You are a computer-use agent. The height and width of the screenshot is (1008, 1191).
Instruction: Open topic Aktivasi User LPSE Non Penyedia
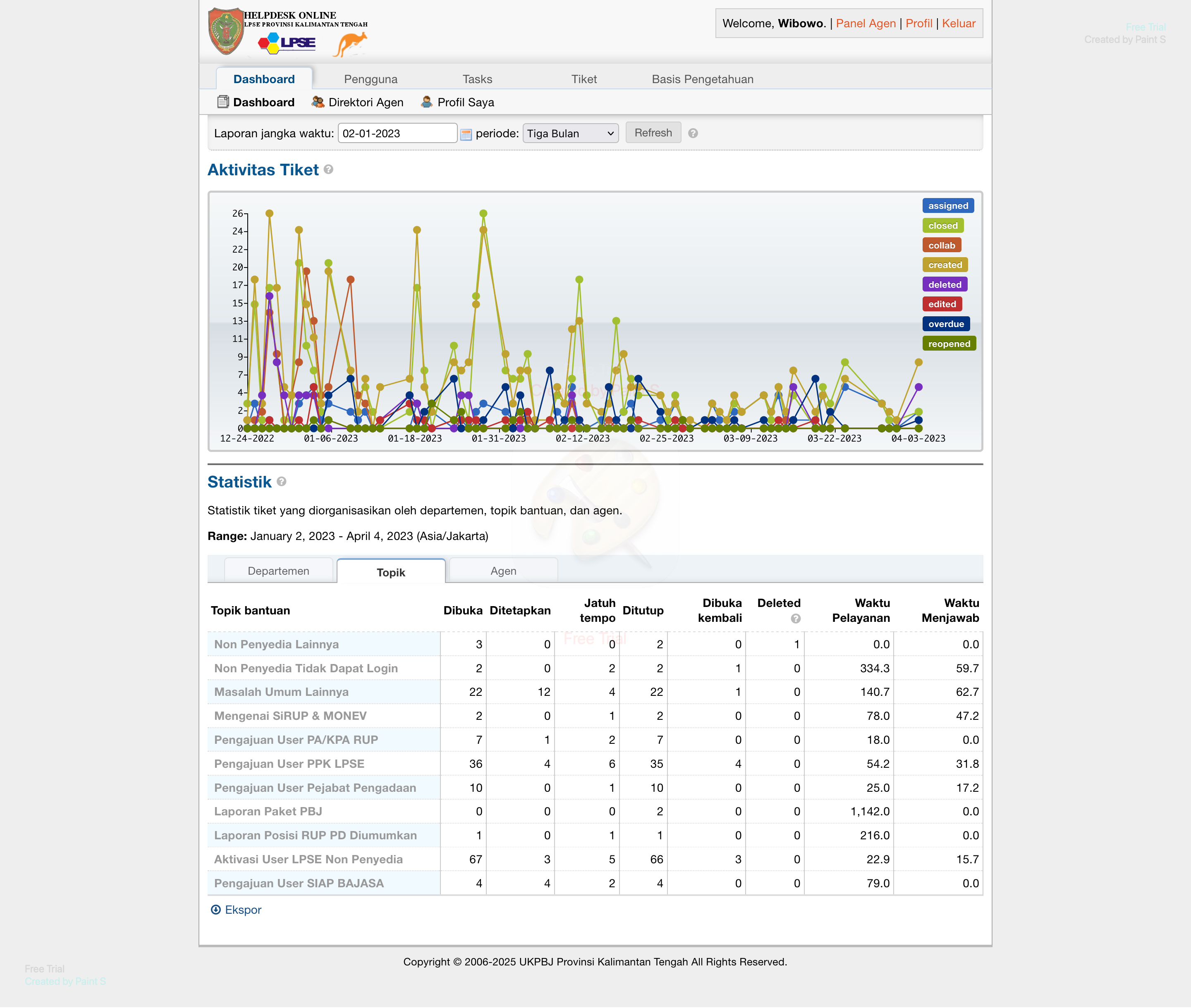(x=309, y=859)
